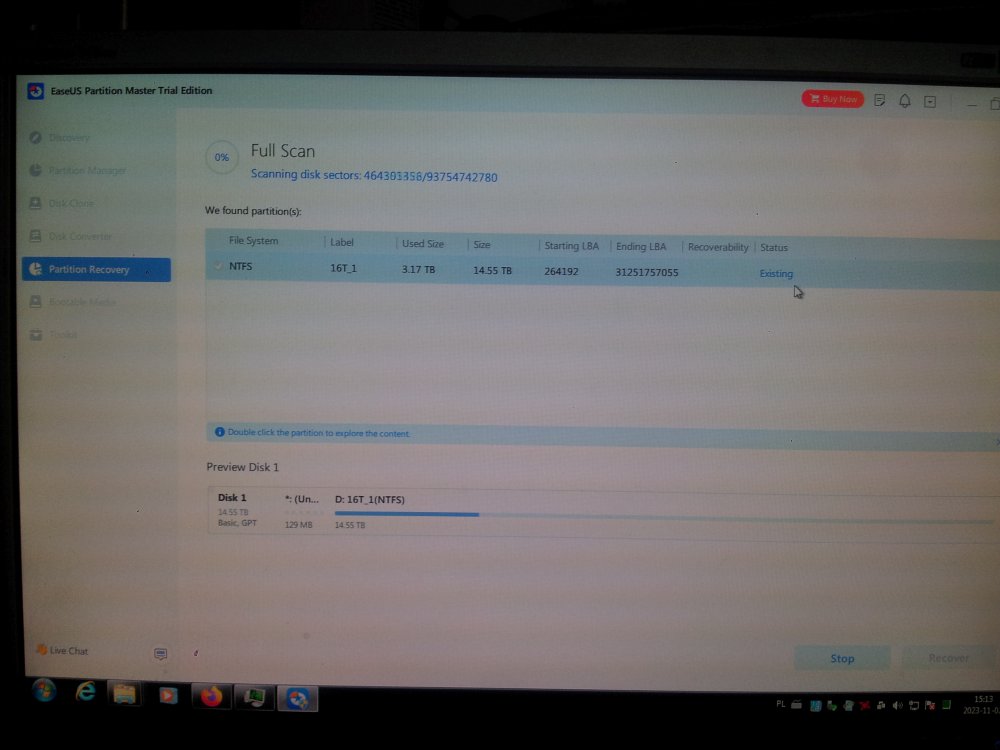
Task: Open the Toolkit section in sidebar
Action: click(x=63, y=335)
